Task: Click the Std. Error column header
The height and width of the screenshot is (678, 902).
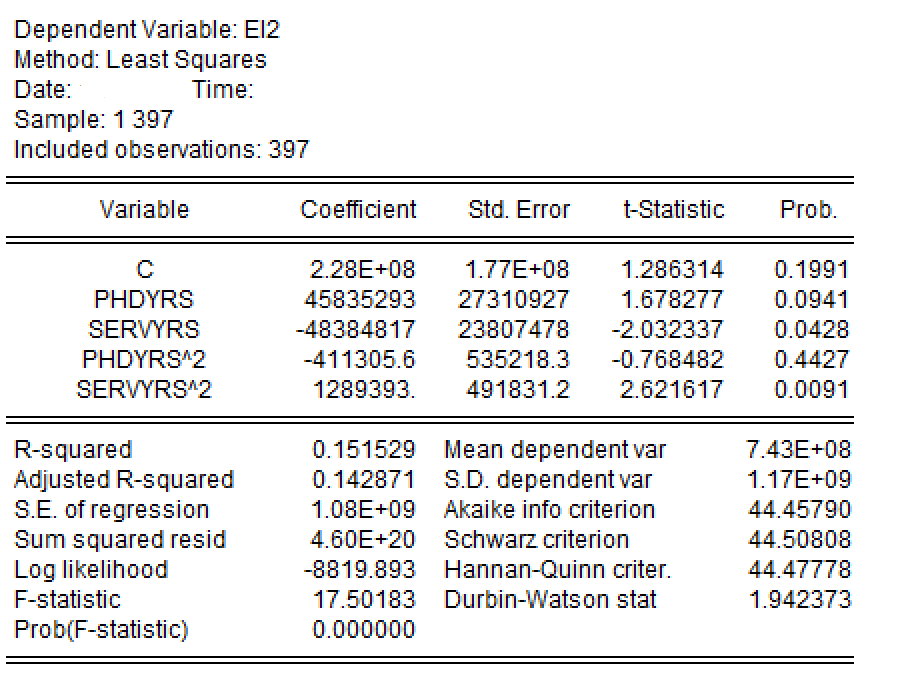Action: 518,210
